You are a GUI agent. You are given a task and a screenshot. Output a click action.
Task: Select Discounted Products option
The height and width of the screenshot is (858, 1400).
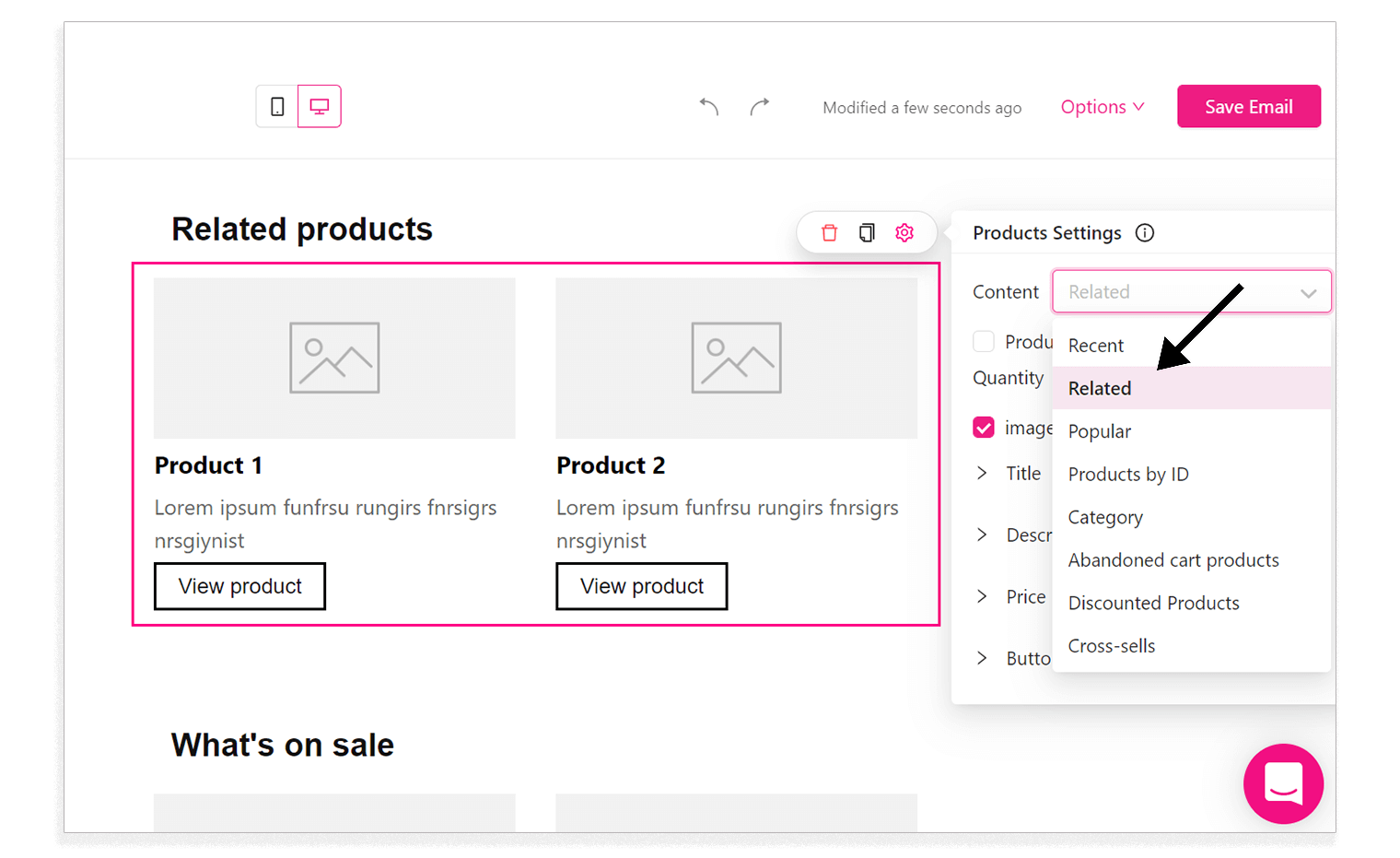[1192, 603]
